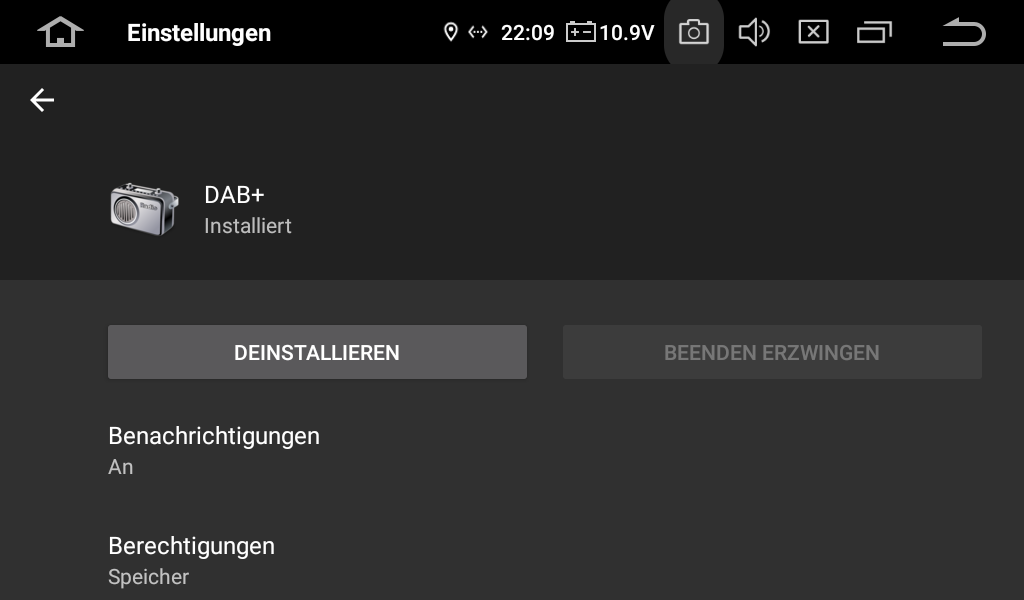The image size is (1024, 600).
Task: Select the DAB+ app name
Action: tap(234, 195)
